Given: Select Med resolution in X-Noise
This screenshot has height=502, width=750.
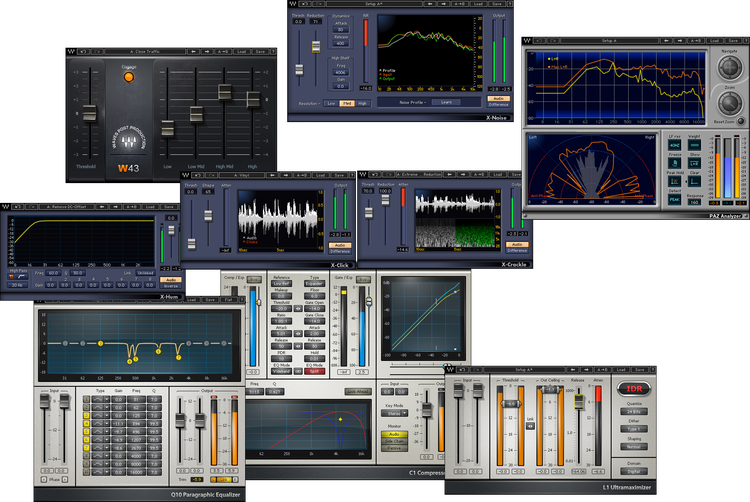Looking at the screenshot, I should click(x=346, y=102).
